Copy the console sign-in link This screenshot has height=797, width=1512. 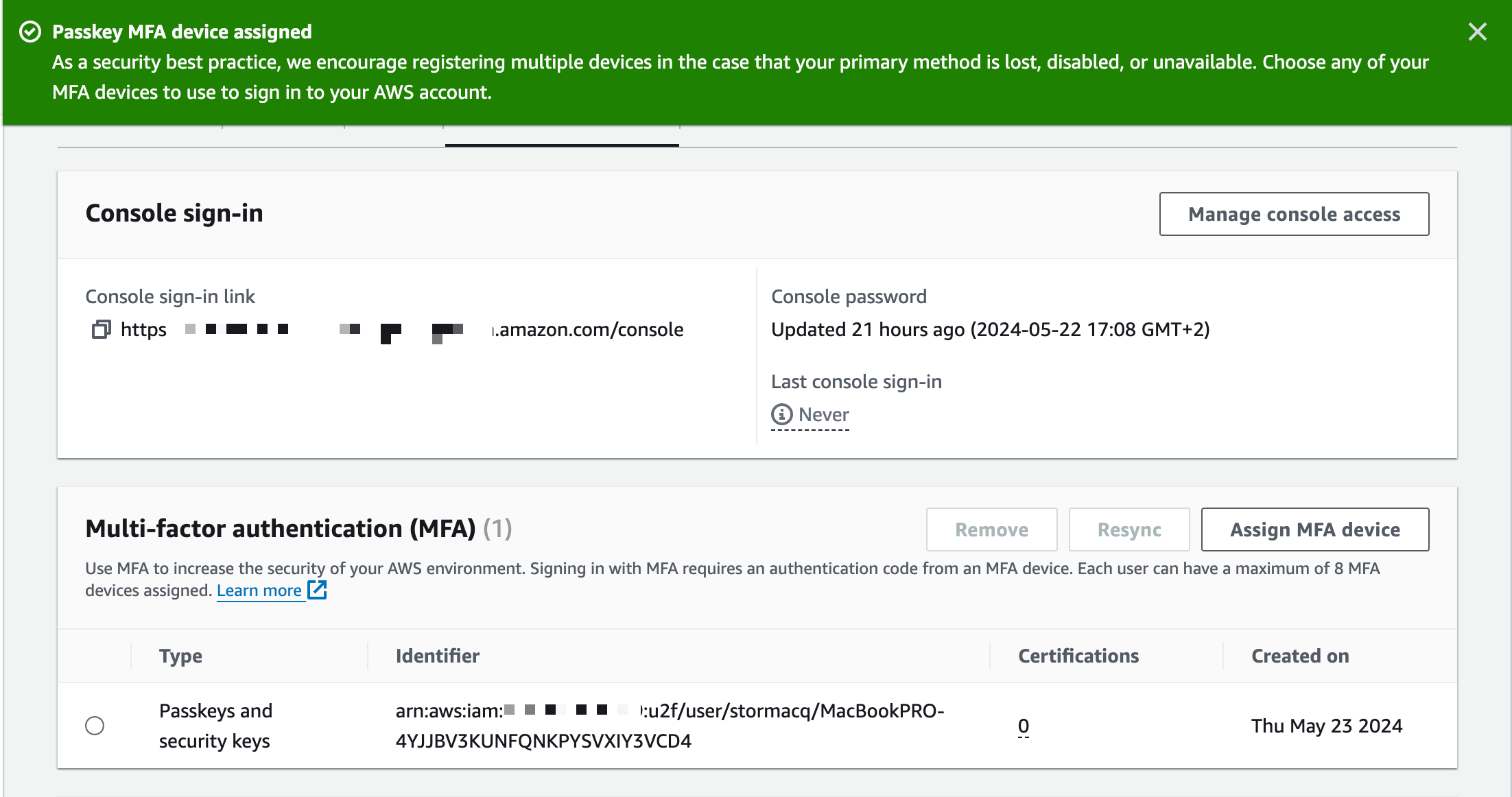102,330
